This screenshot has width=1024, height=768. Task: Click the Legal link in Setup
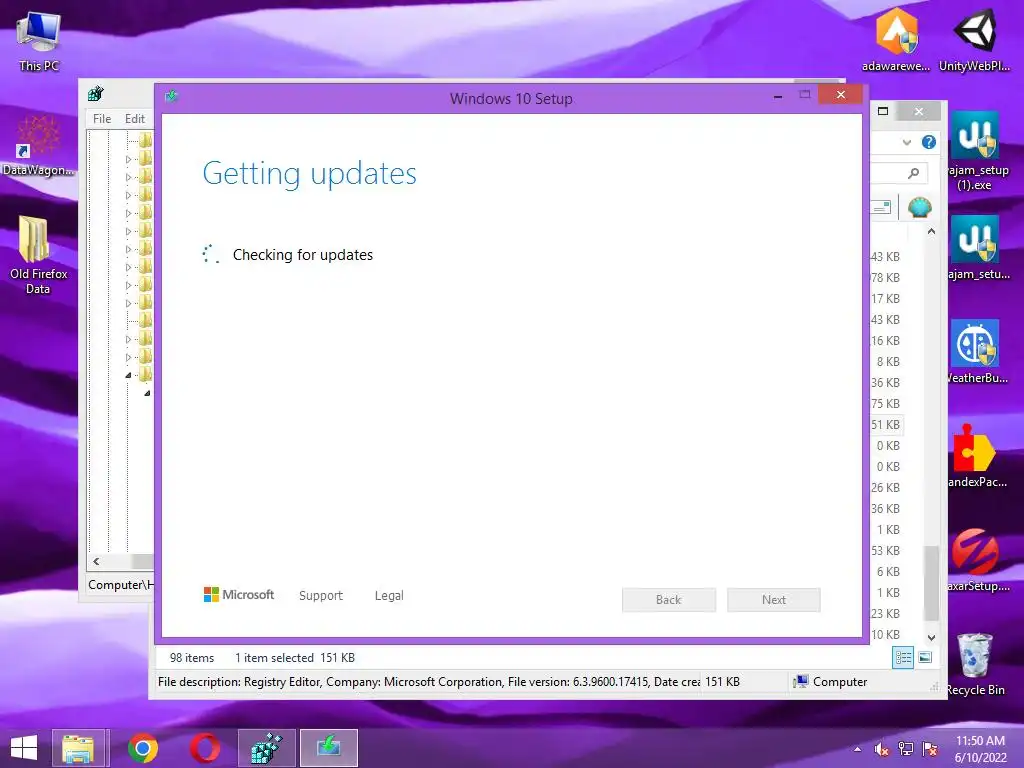coord(389,596)
